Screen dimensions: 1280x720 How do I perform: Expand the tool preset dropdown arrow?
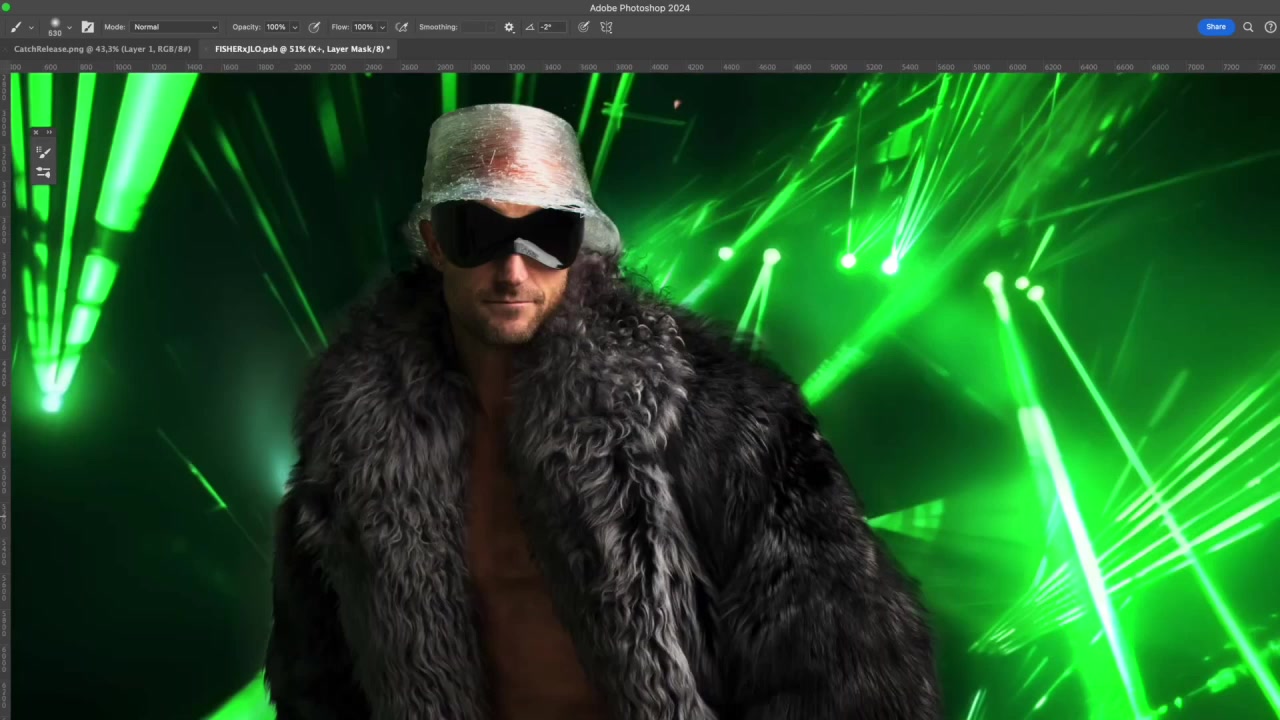point(31,27)
